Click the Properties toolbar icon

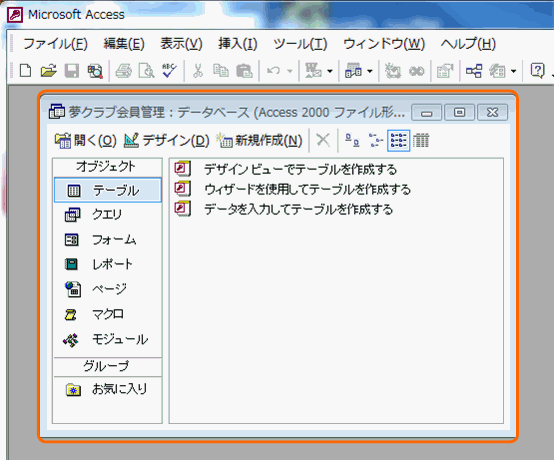pos(445,71)
